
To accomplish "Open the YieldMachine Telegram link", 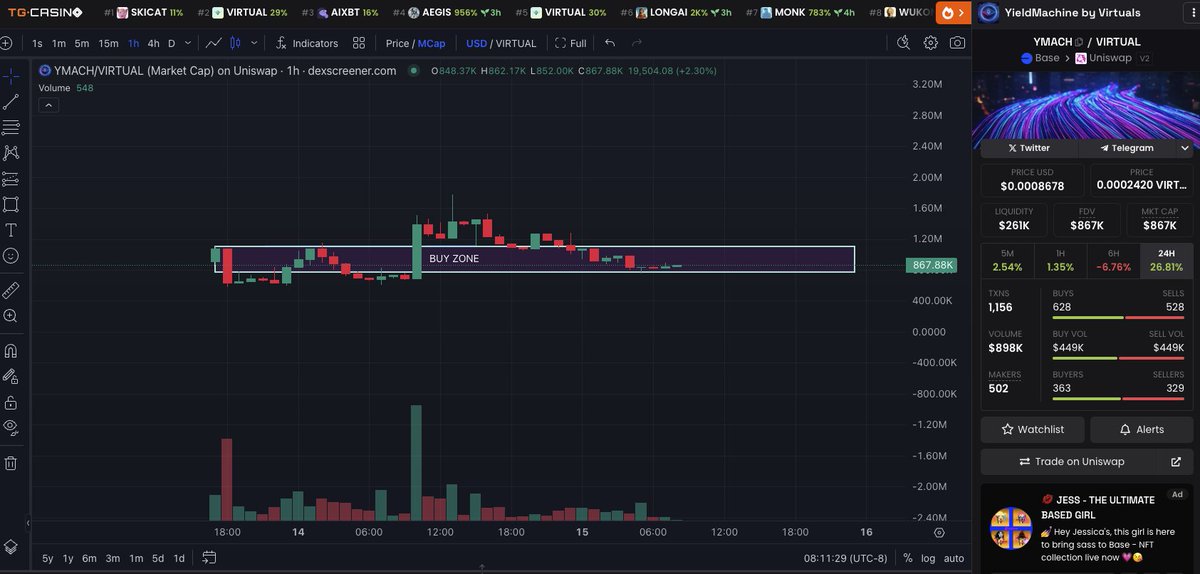I will pos(1127,148).
